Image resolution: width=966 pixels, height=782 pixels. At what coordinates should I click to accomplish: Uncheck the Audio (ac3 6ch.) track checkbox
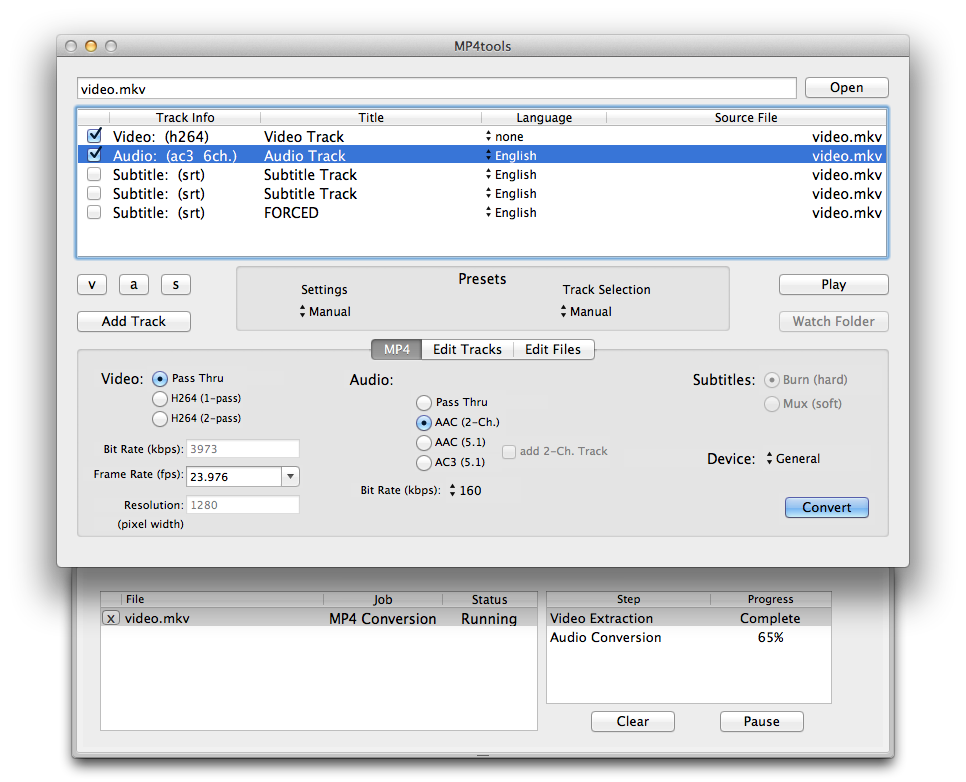pos(95,155)
